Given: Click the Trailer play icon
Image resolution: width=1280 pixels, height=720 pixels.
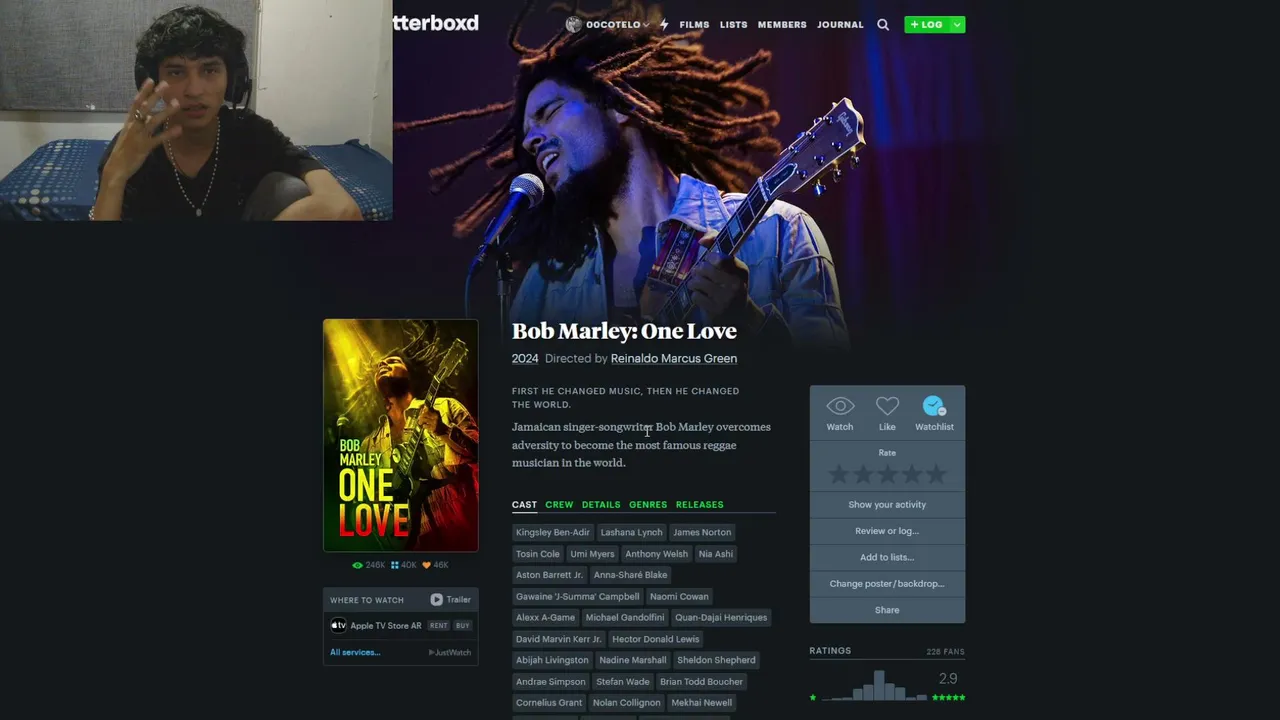Looking at the screenshot, I should [437, 600].
